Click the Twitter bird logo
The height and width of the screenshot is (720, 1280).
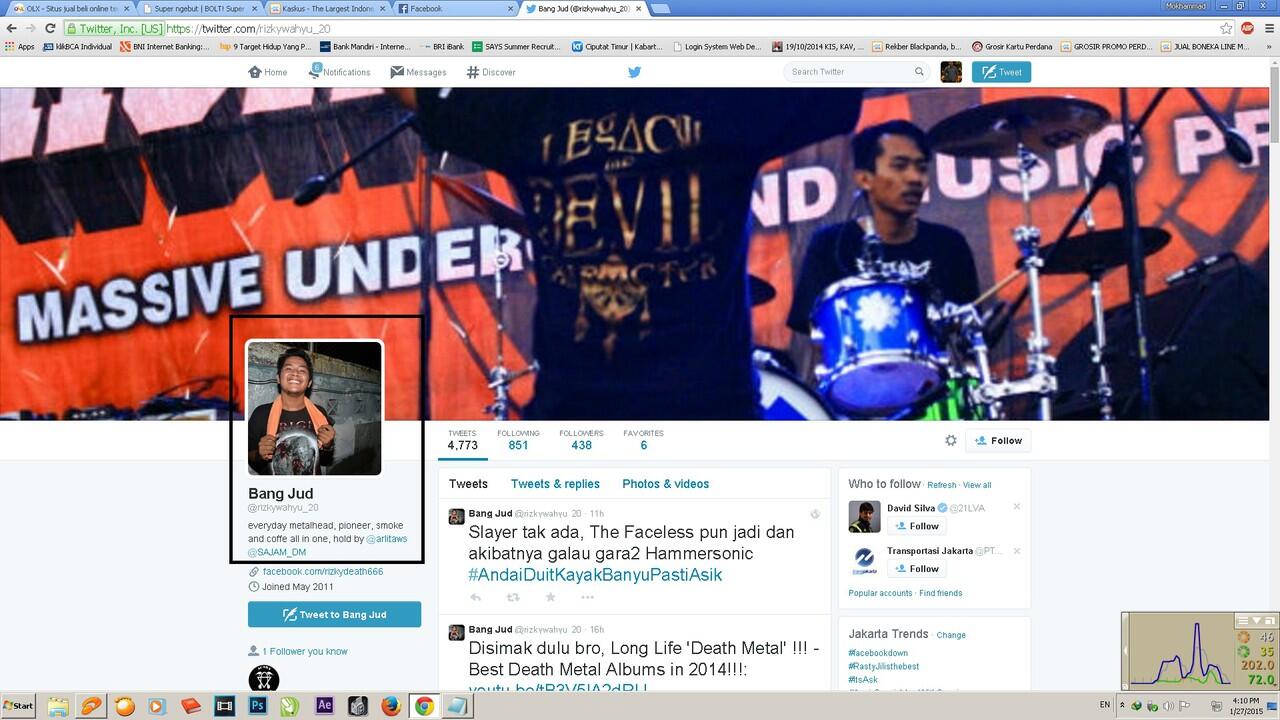634,72
